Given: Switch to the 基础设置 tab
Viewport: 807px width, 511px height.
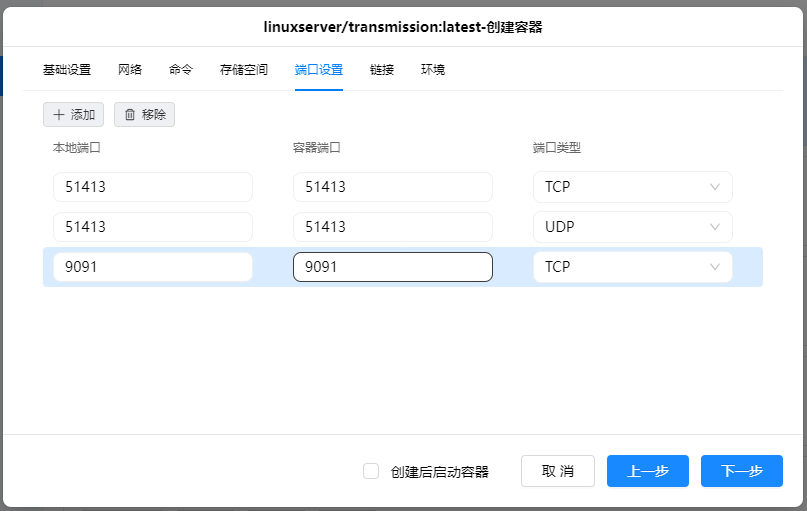Looking at the screenshot, I should click(67, 70).
